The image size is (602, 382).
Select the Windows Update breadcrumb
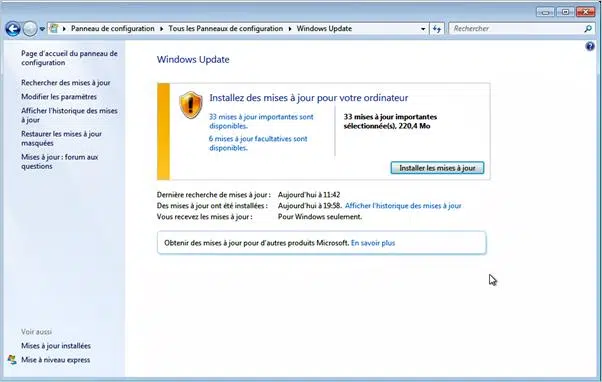tap(324, 28)
